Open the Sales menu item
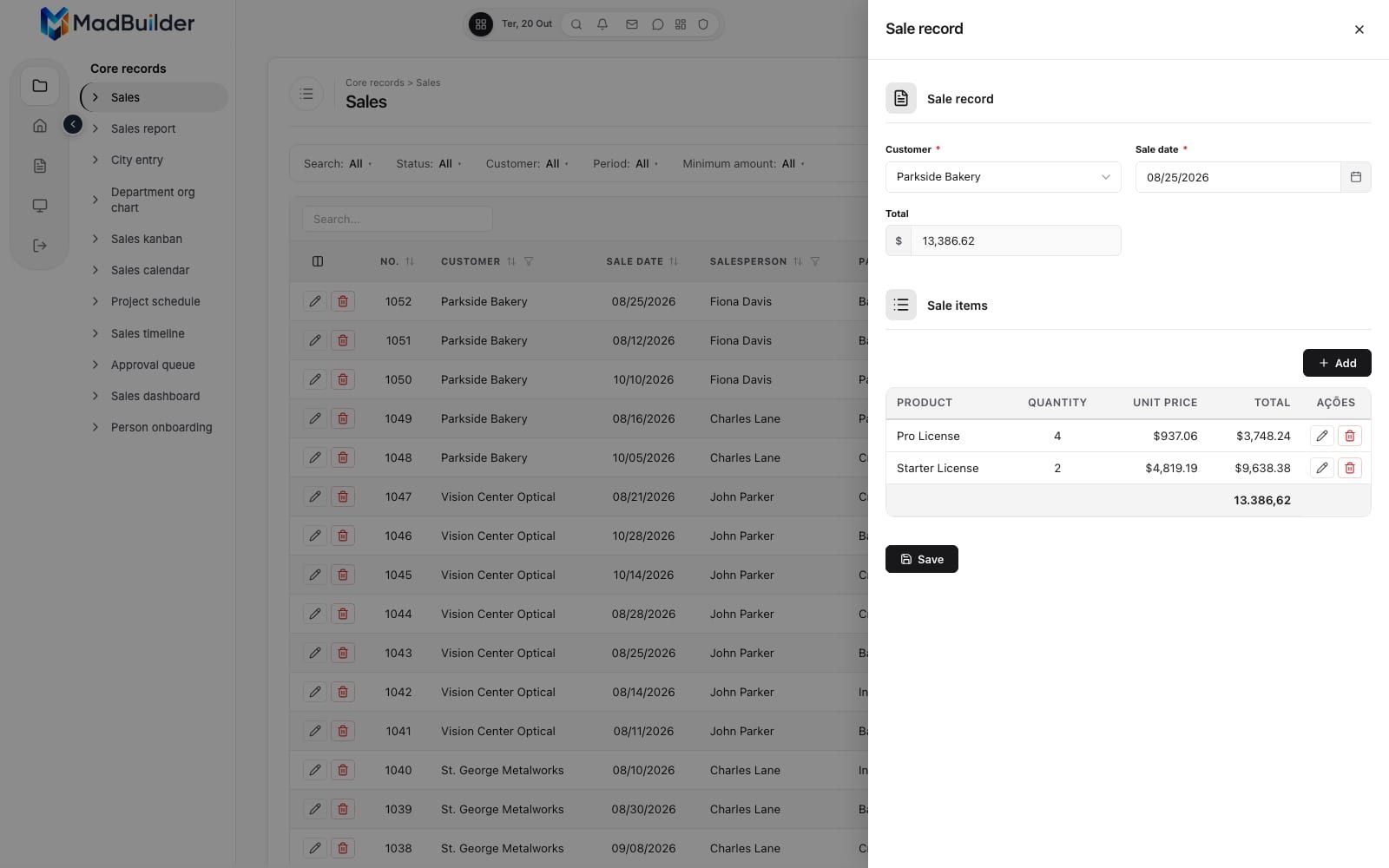The width and height of the screenshot is (1389, 868). point(155,97)
